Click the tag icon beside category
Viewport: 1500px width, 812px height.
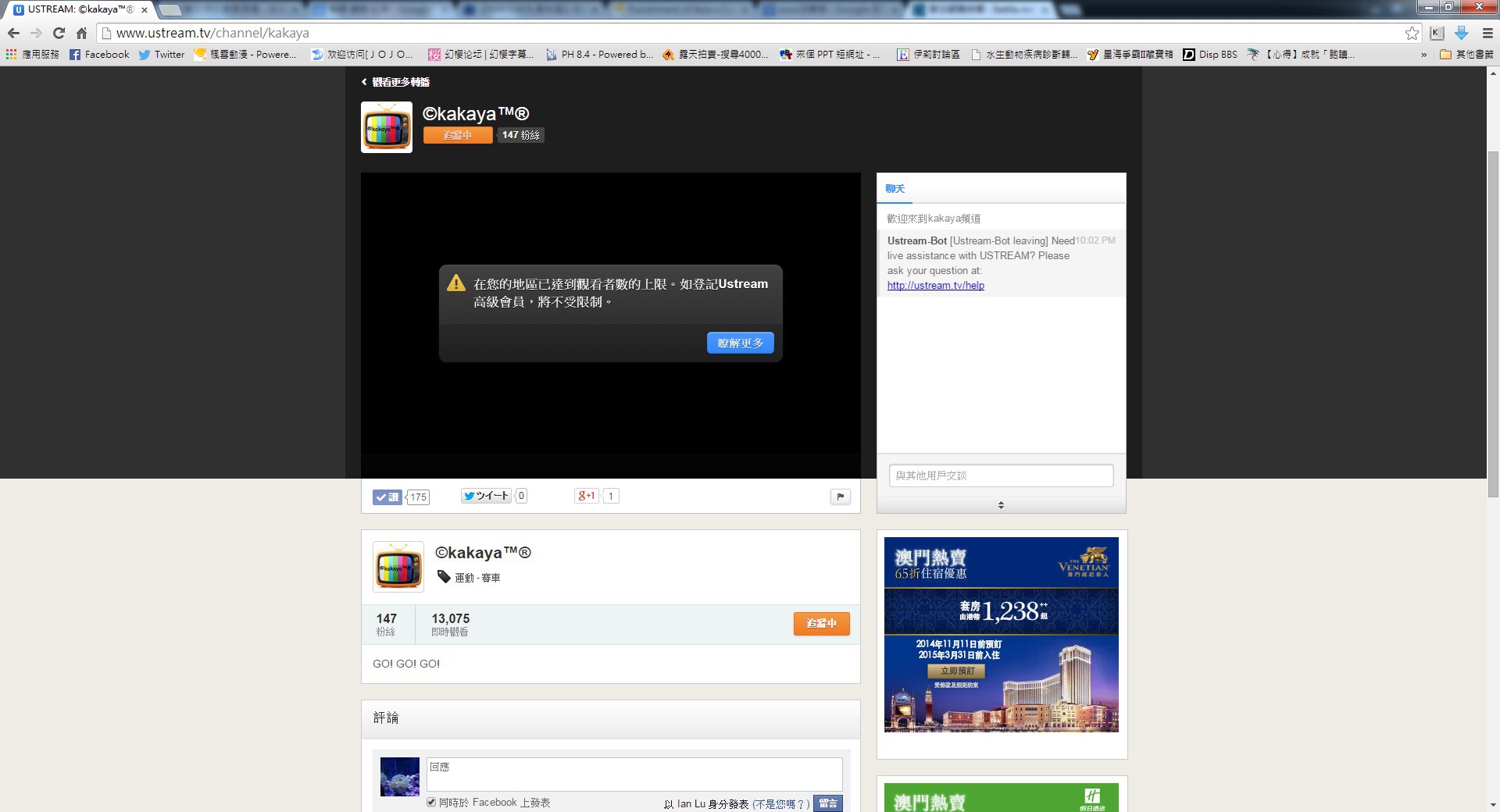click(444, 577)
